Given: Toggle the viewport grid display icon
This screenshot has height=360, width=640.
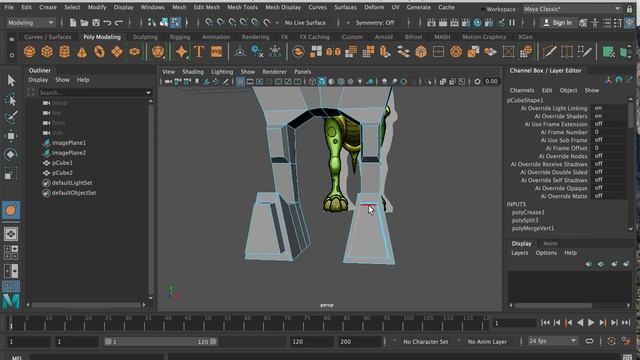Looking at the screenshot, I should click(x=240, y=82).
